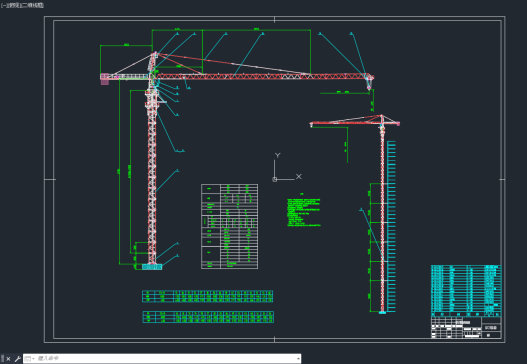Select the magenta counterweight block on crane
The image size is (527, 364).
tap(105, 80)
